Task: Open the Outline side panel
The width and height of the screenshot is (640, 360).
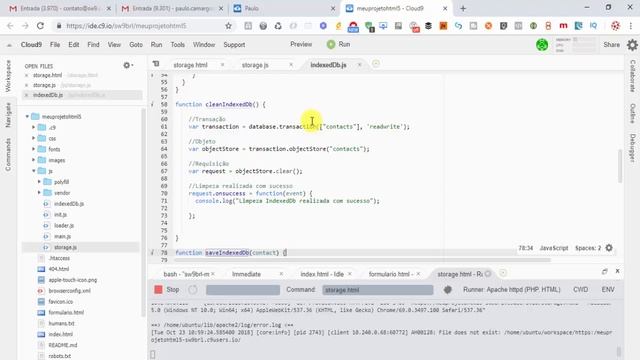Action: [632, 113]
